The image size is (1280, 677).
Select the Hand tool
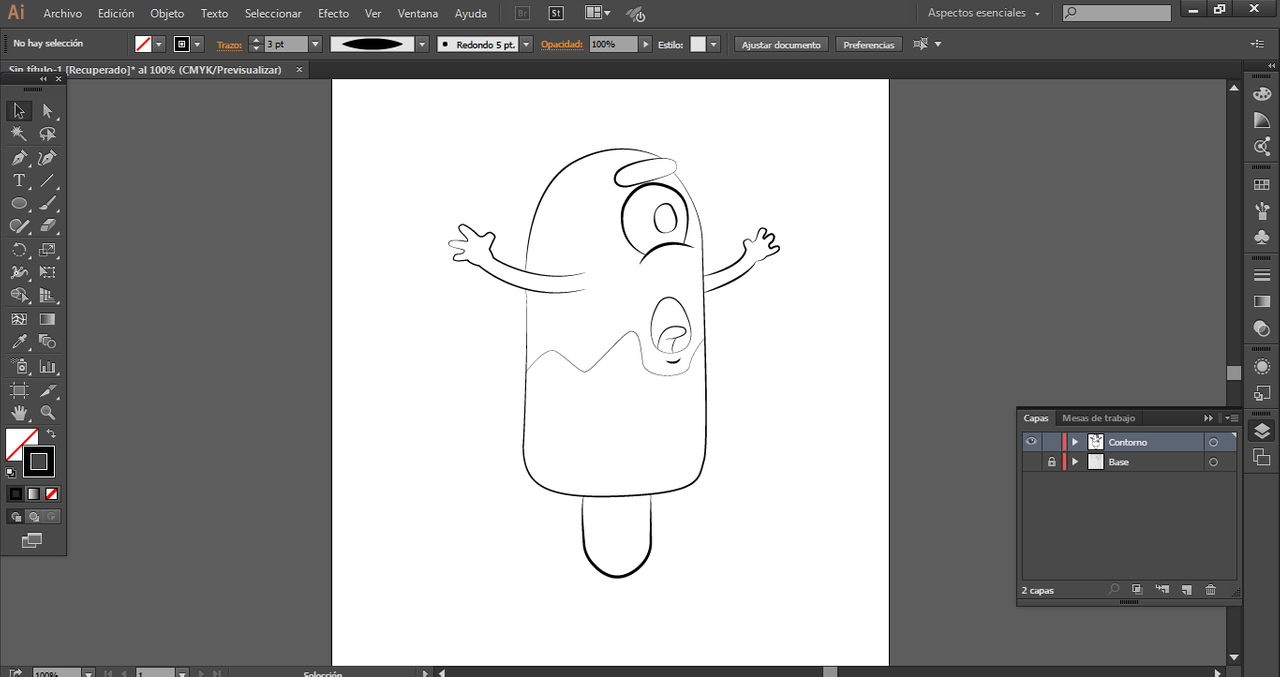point(19,412)
